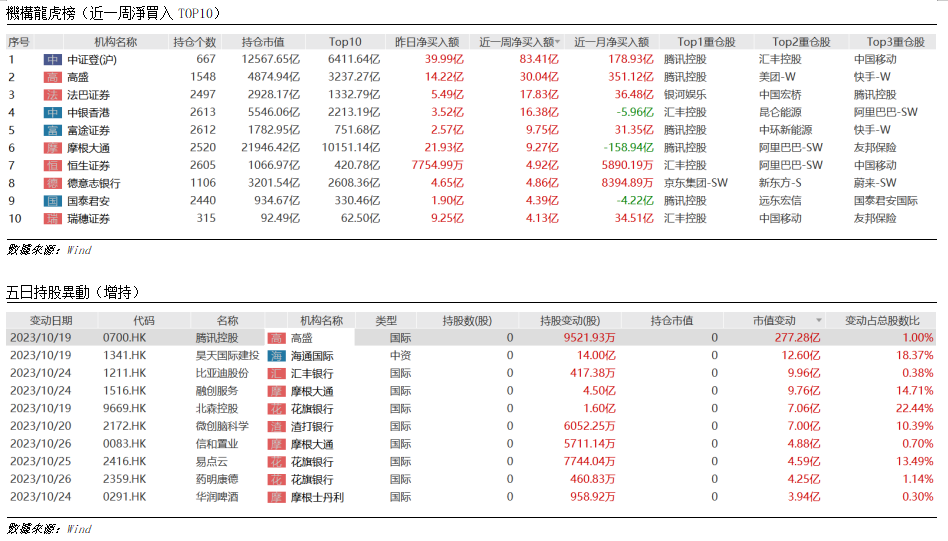Image resolution: width=948 pixels, height=541 pixels.
Task: Sort by 变动占总股数比 header
Action: tap(882, 321)
